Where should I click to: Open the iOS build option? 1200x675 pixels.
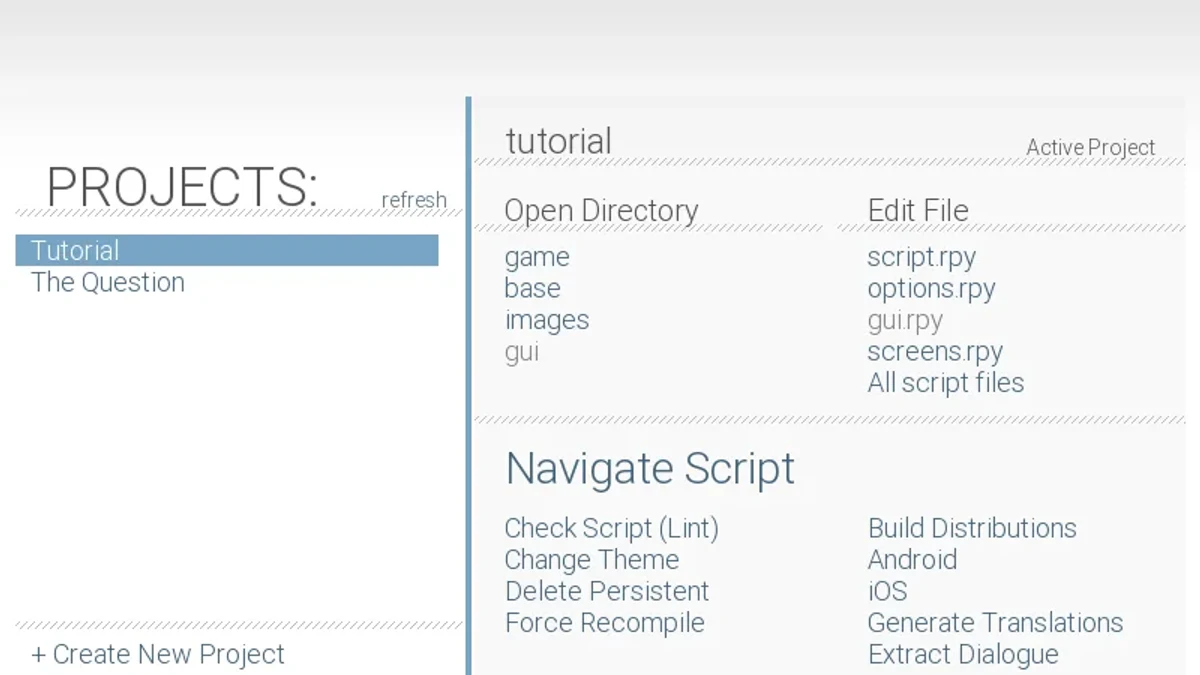click(888, 591)
